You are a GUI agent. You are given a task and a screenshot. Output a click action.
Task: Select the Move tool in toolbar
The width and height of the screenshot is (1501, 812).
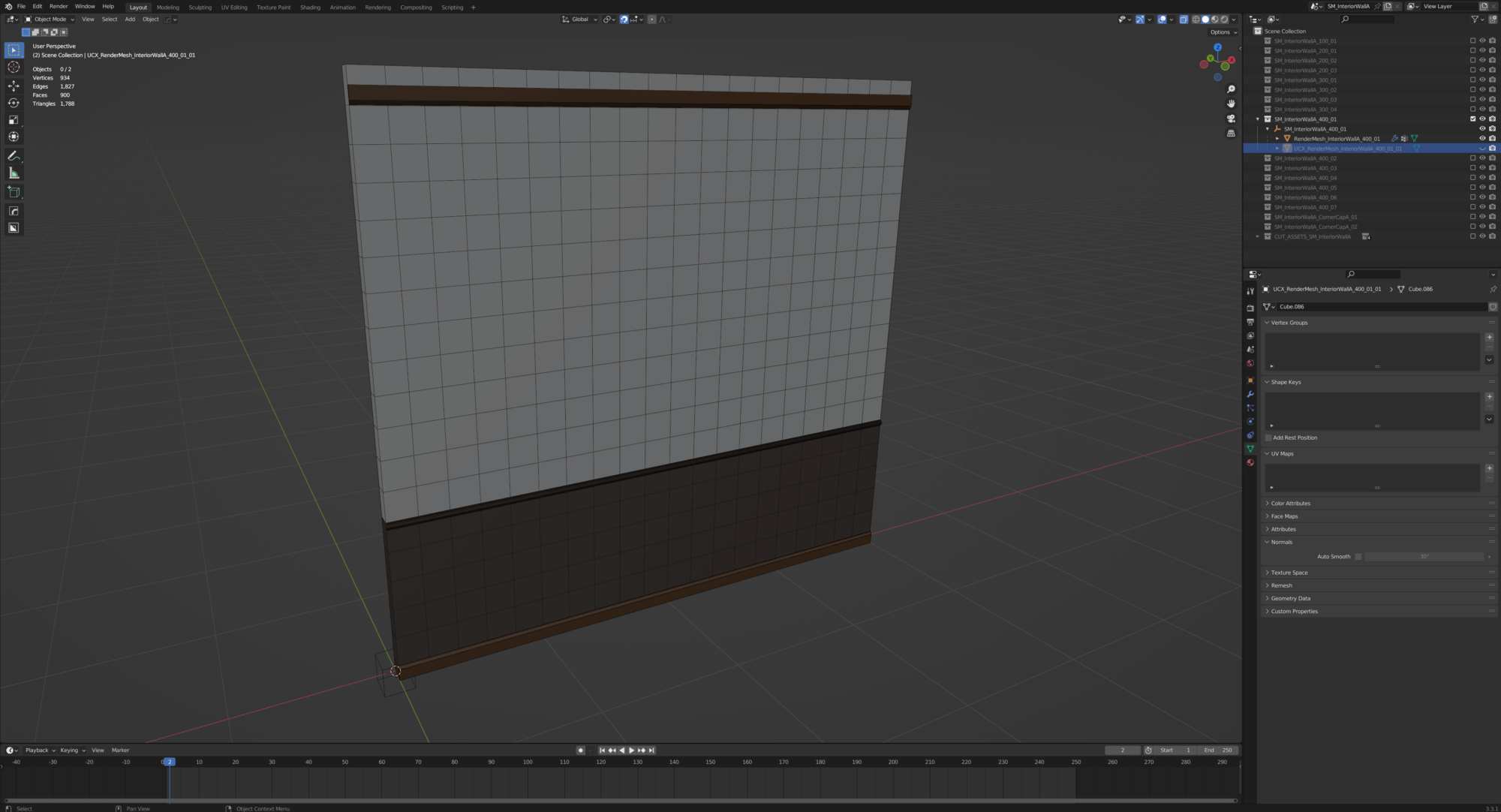[x=14, y=86]
